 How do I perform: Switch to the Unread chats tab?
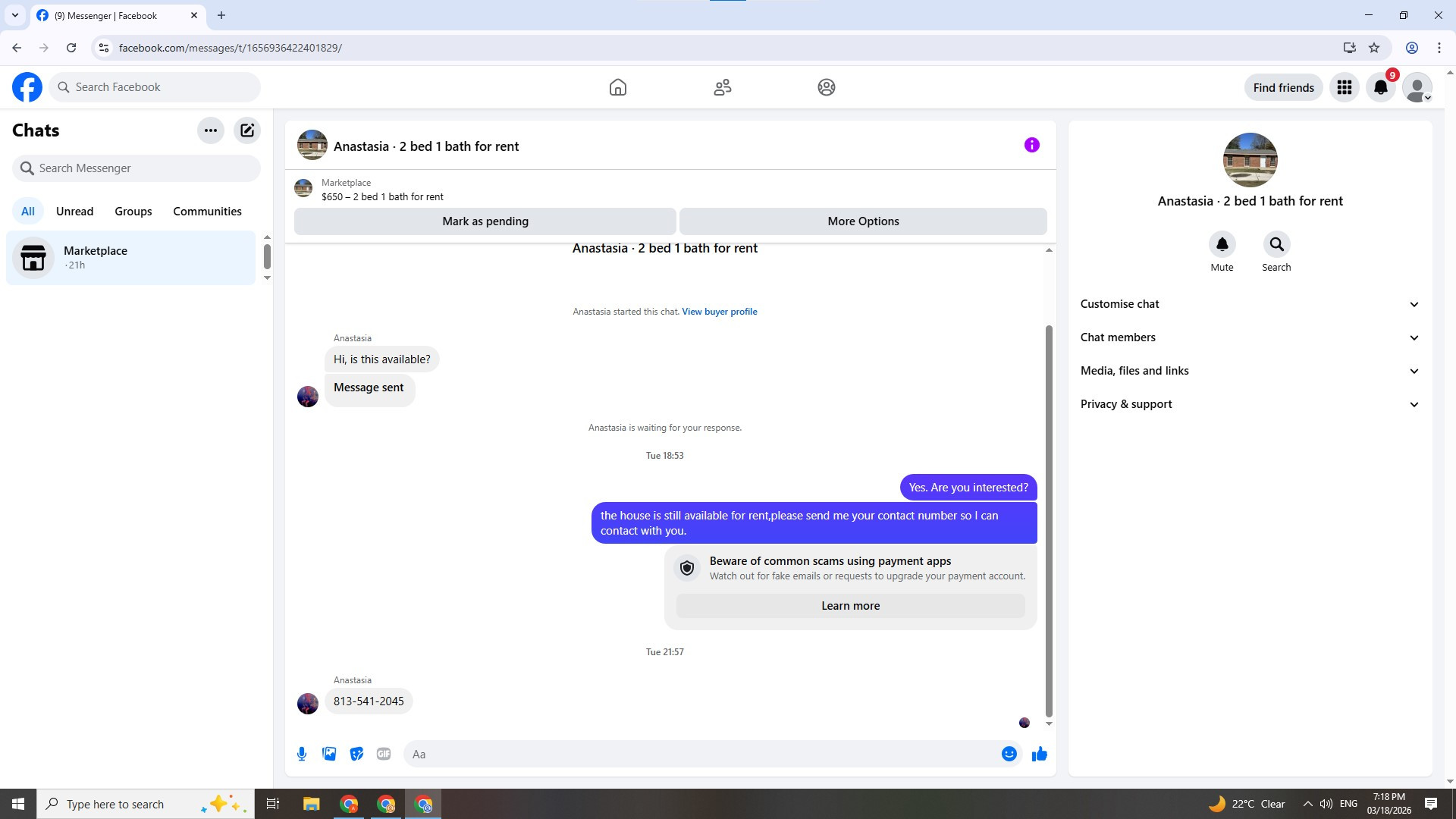click(74, 212)
